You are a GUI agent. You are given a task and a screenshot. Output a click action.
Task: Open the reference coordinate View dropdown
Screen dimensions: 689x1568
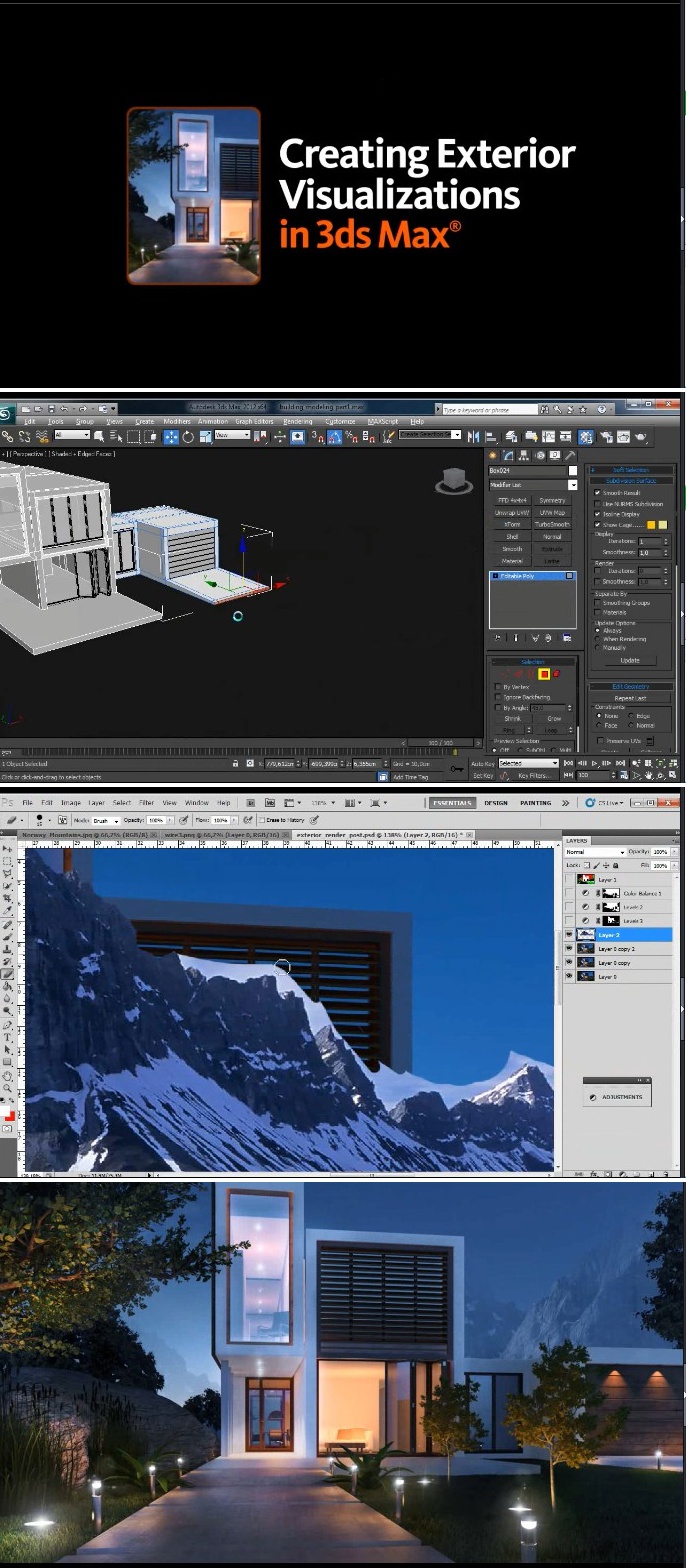point(232,436)
